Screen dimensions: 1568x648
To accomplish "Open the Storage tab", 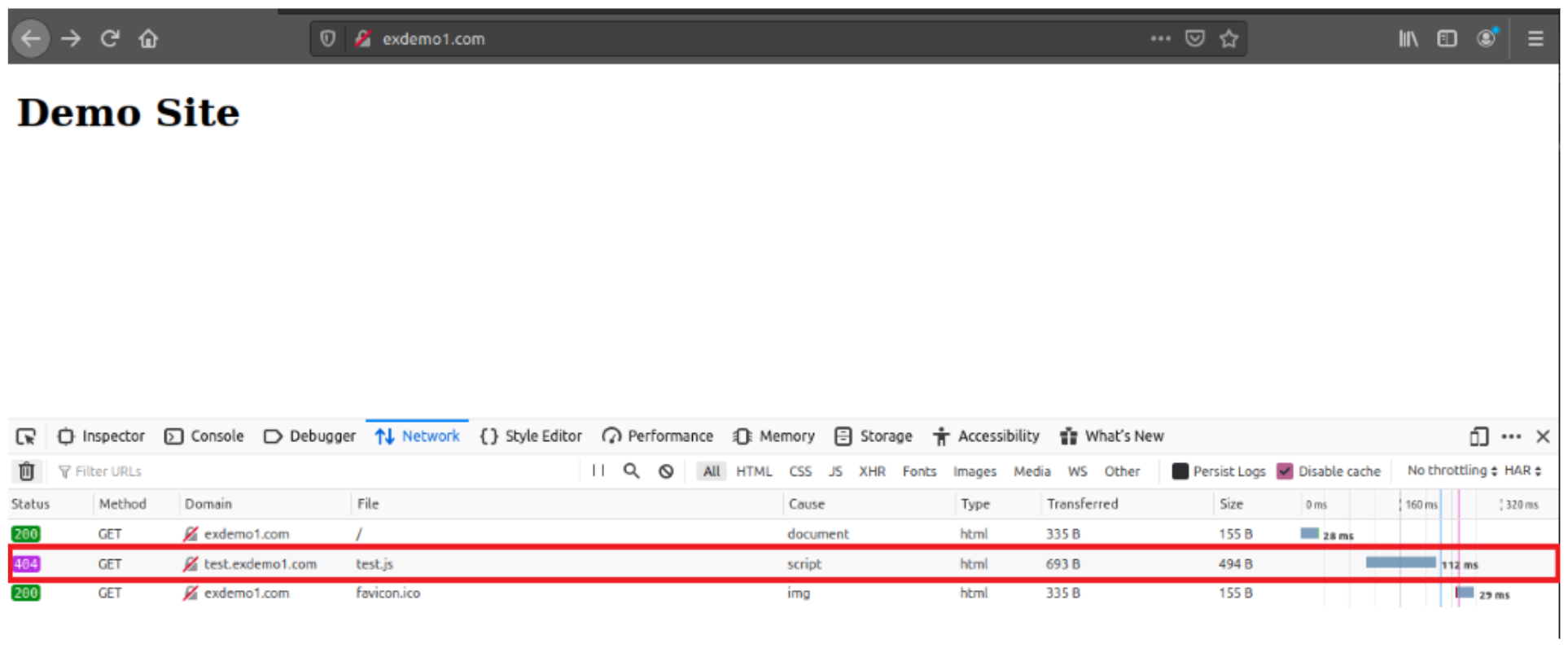I will tap(874, 436).
